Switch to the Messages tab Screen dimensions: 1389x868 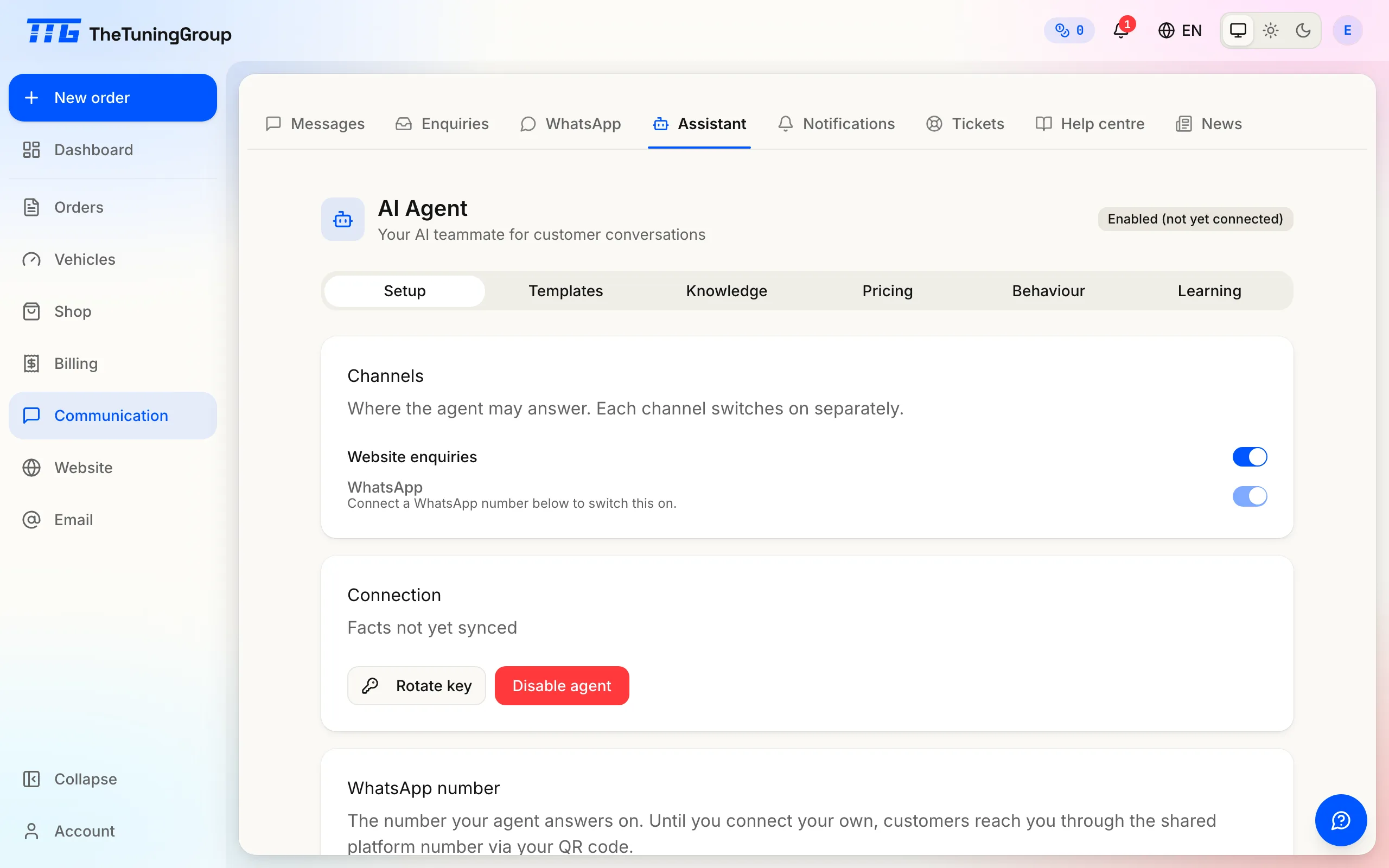pyautogui.click(x=315, y=124)
